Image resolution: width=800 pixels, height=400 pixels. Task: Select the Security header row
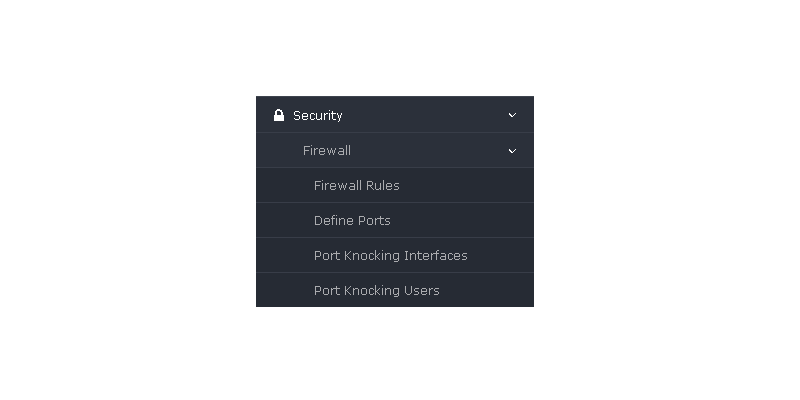[395, 115]
